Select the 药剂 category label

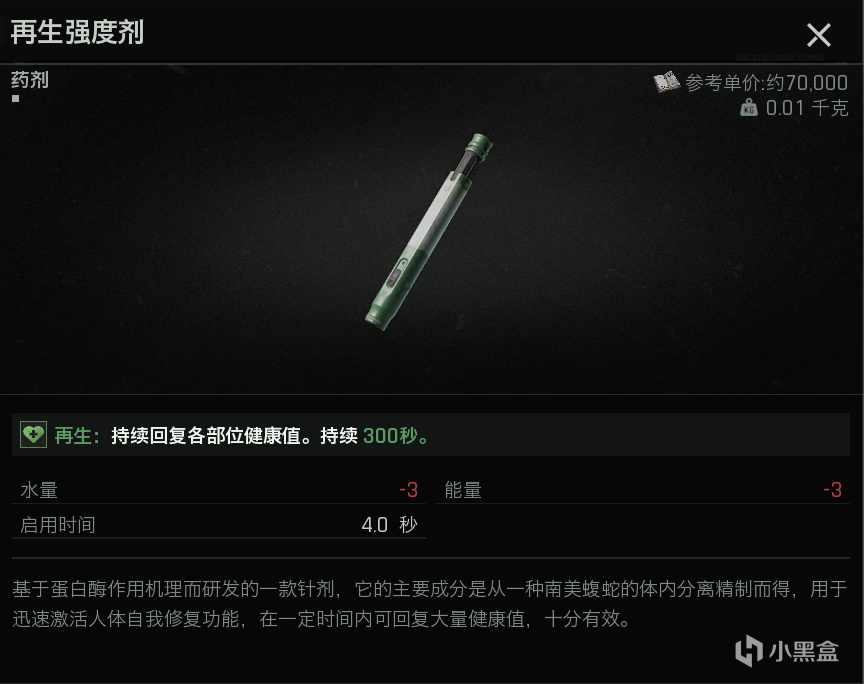pyautogui.click(x=30, y=80)
